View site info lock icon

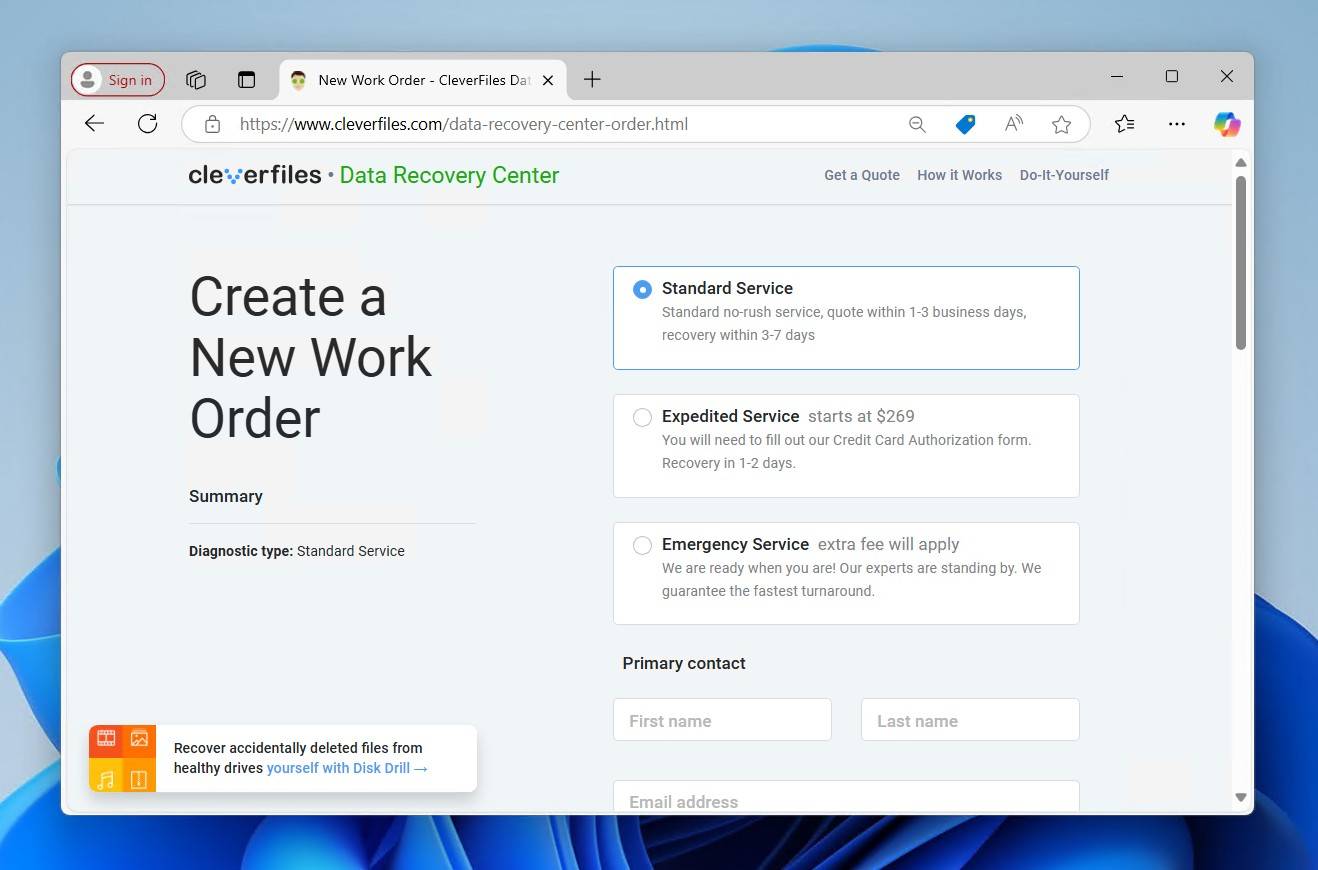click(212, 124)
